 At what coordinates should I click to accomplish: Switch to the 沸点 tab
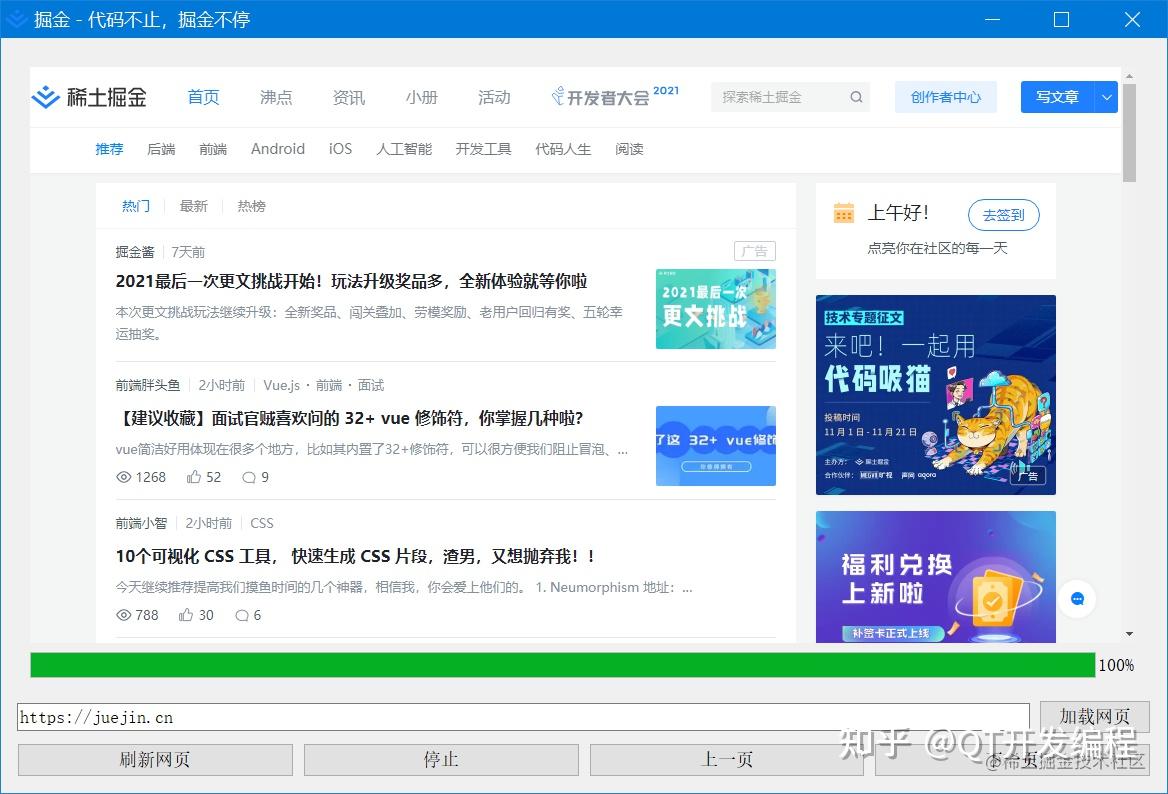tap(275, 97)
